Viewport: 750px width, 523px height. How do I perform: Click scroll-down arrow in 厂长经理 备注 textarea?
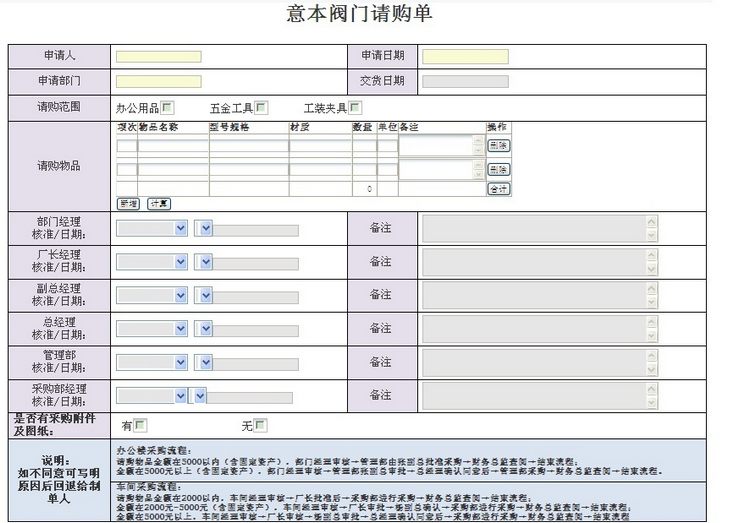click(651, 269)
